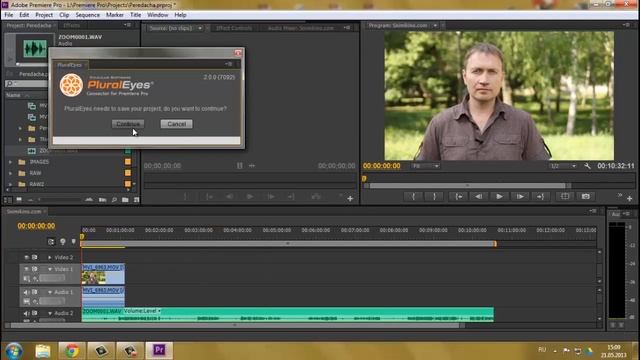Toggle Video 1 sync lock

pos(35,269)
